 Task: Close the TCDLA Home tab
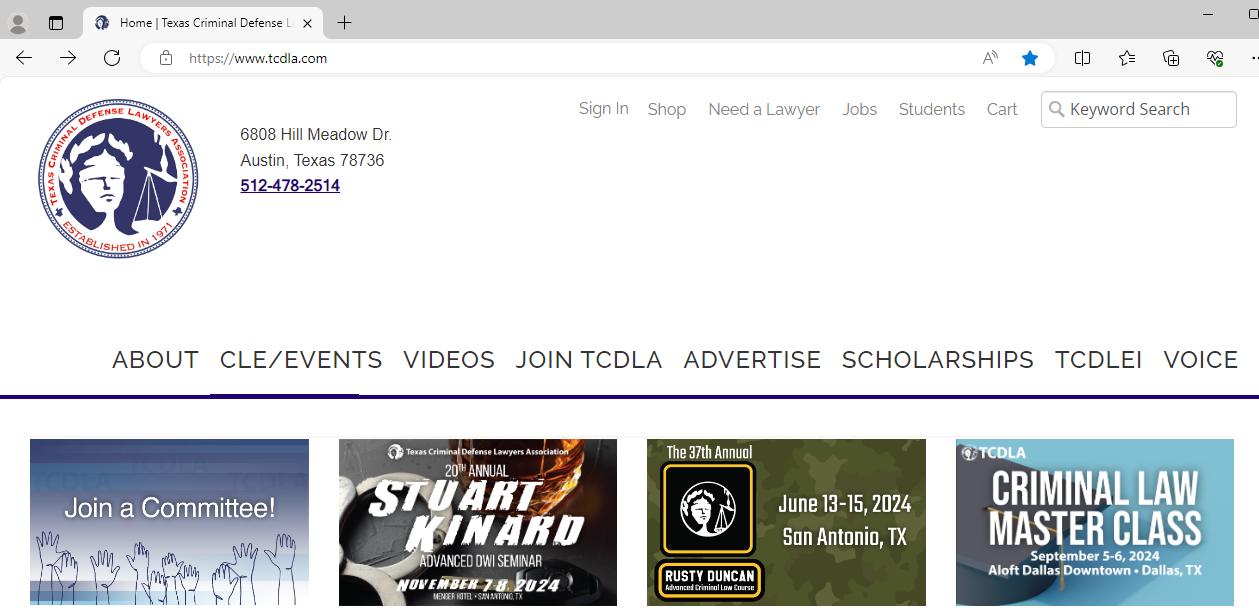pos(307,23)
